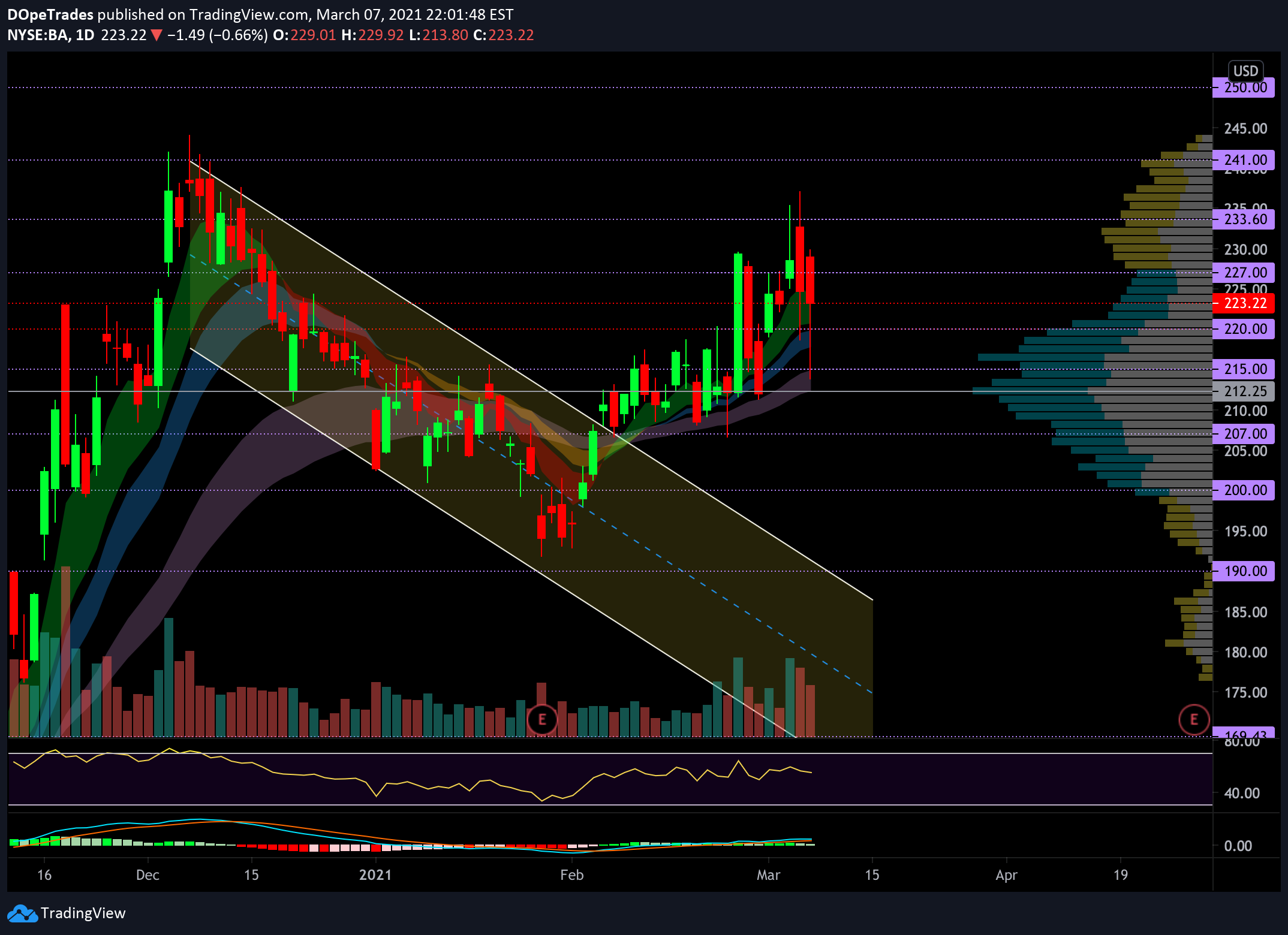Click the close price value 223.22
Screen dimensions: 1288x935
click(x=511, y=35)
